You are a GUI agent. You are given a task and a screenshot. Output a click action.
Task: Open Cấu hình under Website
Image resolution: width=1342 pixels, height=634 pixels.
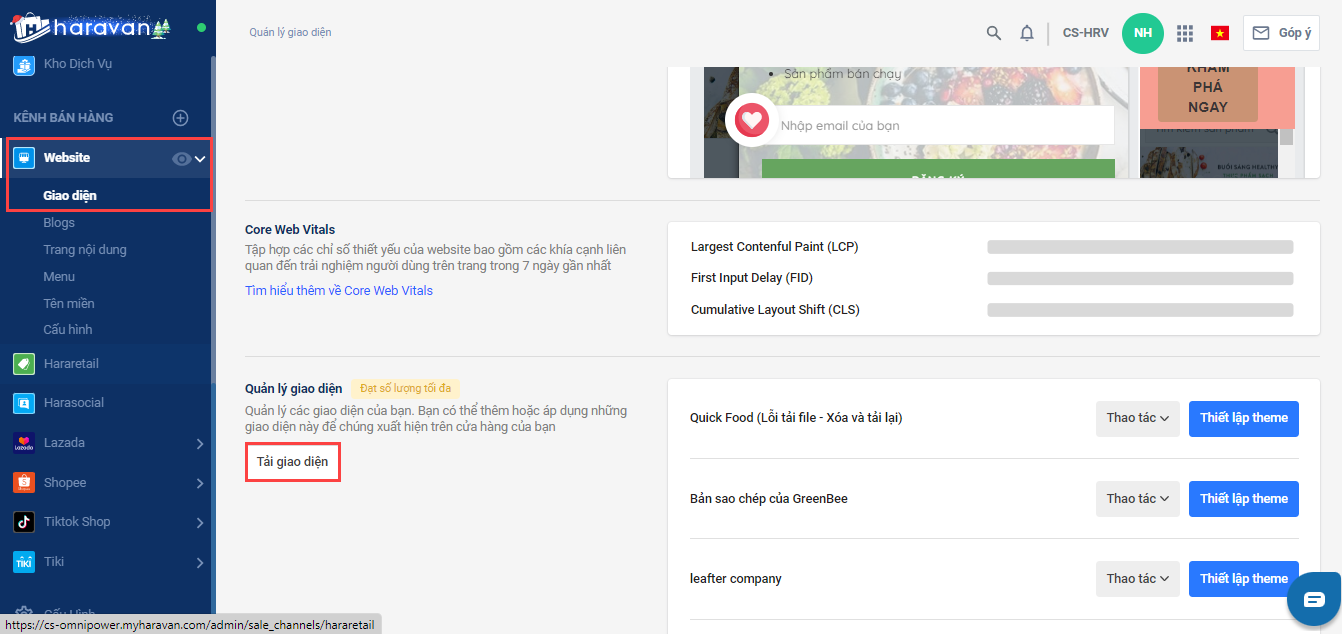pyautogui.click(x=68, y=329)
